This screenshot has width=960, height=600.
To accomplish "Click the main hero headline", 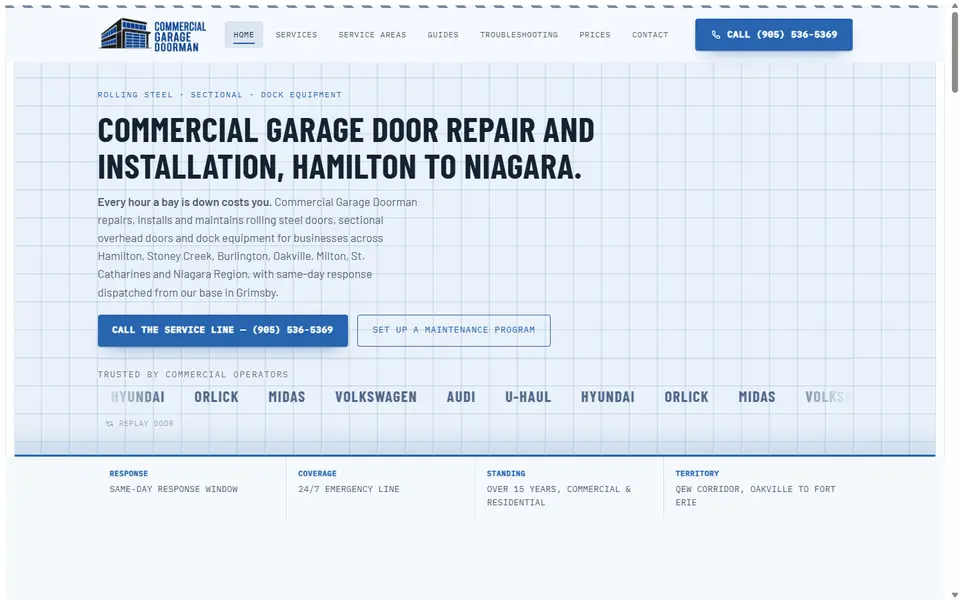I will 346,149.
